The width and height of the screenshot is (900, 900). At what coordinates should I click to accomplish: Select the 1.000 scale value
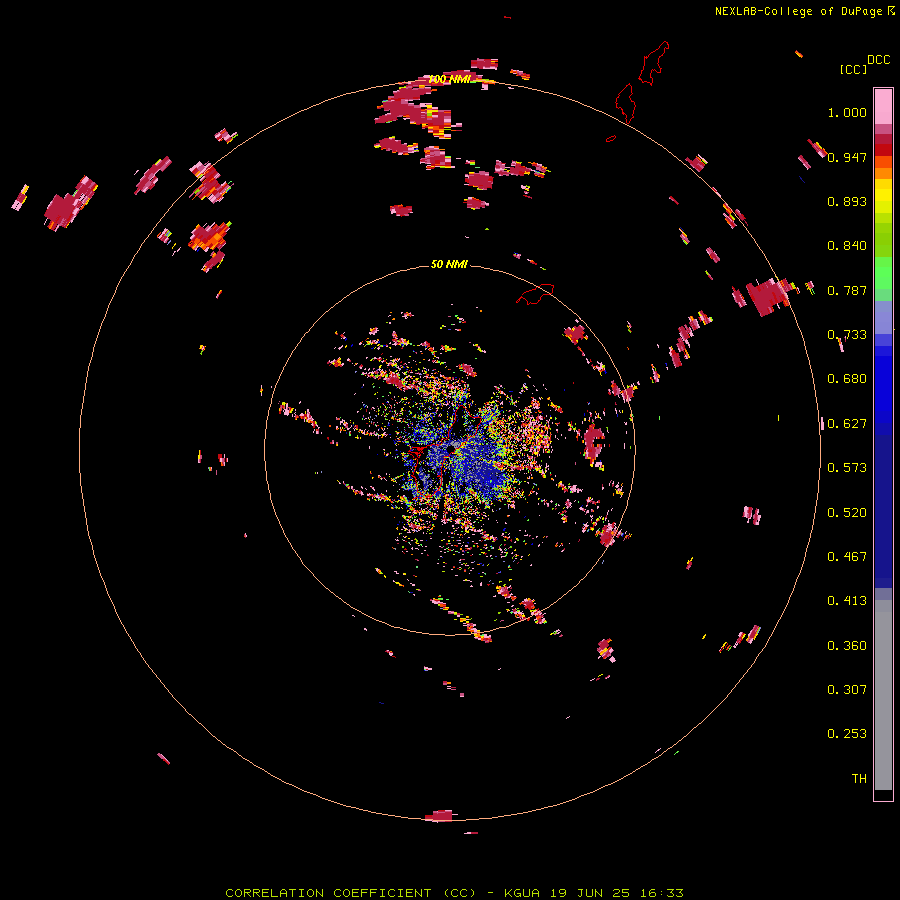(847, 112)
